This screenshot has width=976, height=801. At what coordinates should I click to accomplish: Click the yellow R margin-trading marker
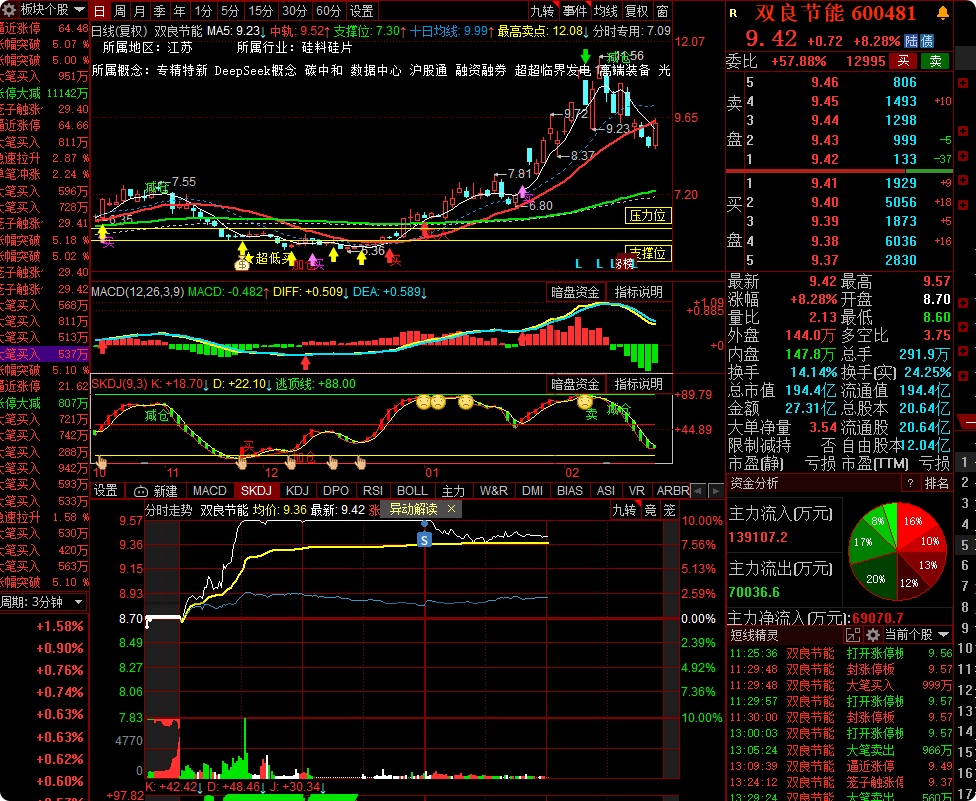(733, 13)
